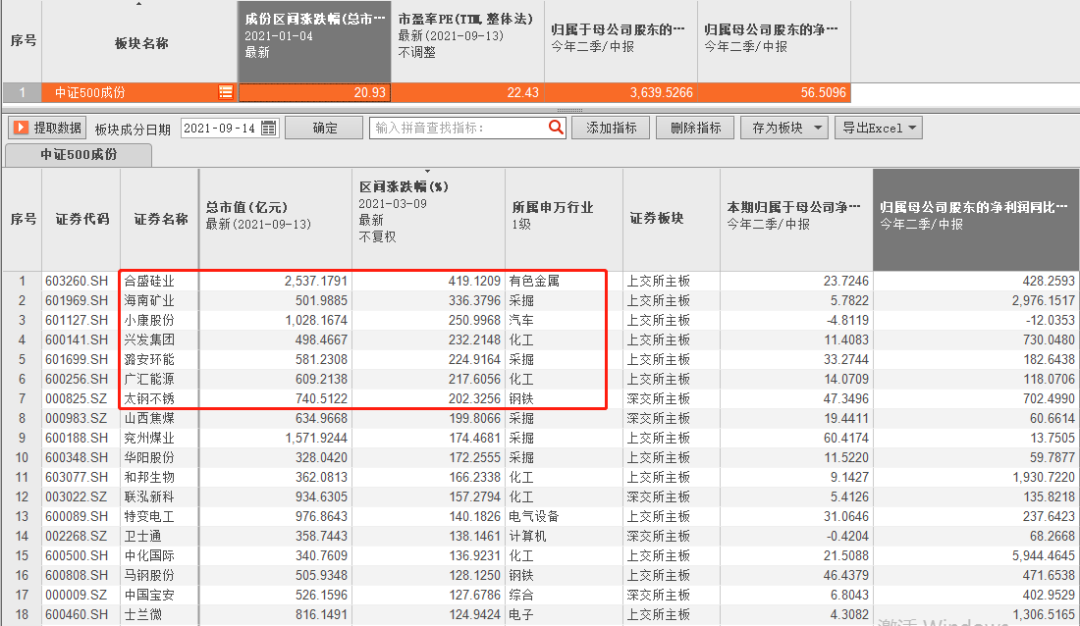Click the 56.5096 value cell
This screenshot has width=1080, height=626.
click(773, 92)
